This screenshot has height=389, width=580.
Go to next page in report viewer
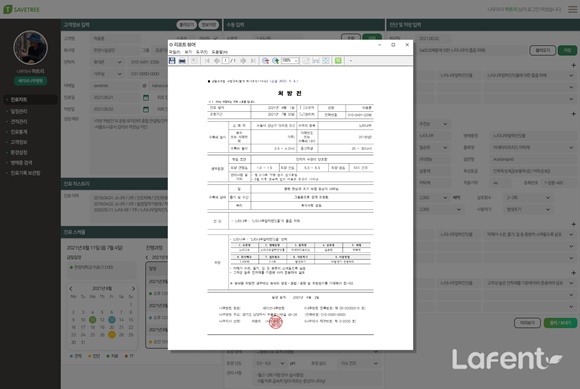click(243, 61)
